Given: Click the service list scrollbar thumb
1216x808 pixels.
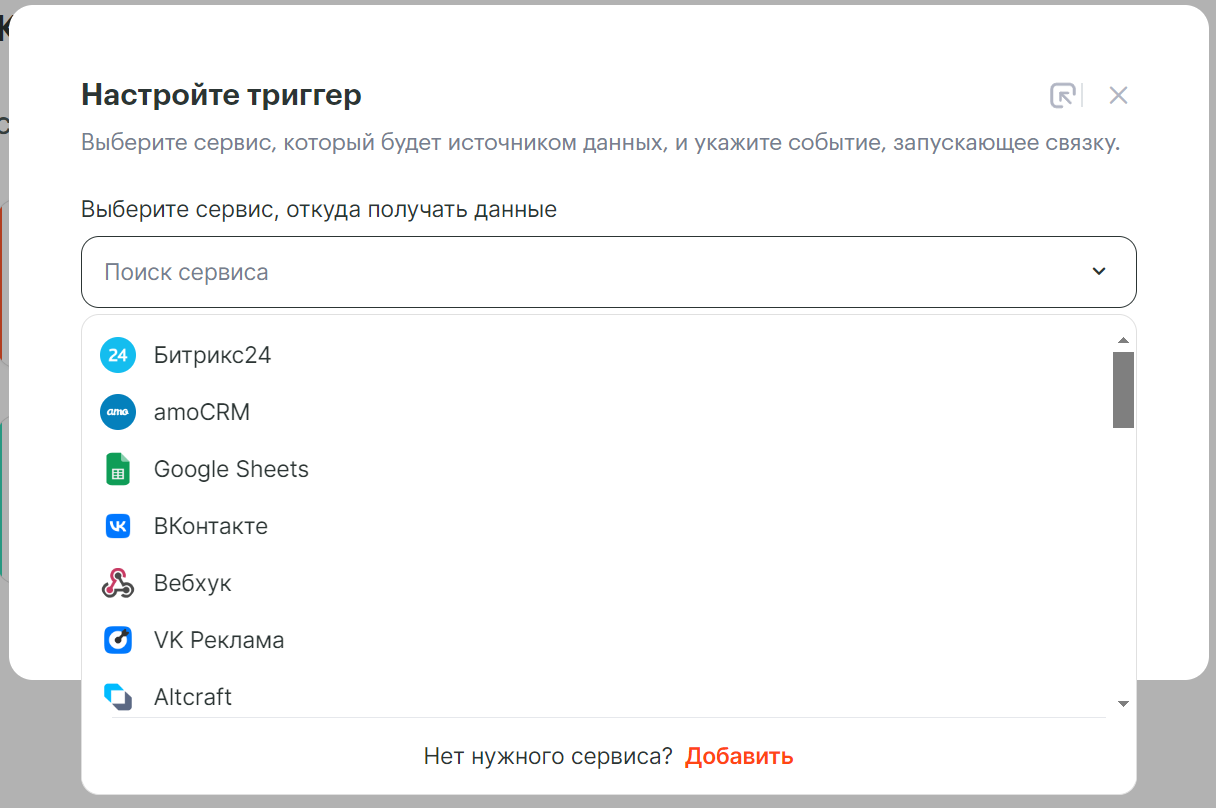Looking at the screenshot, I should pos(1123,390).
